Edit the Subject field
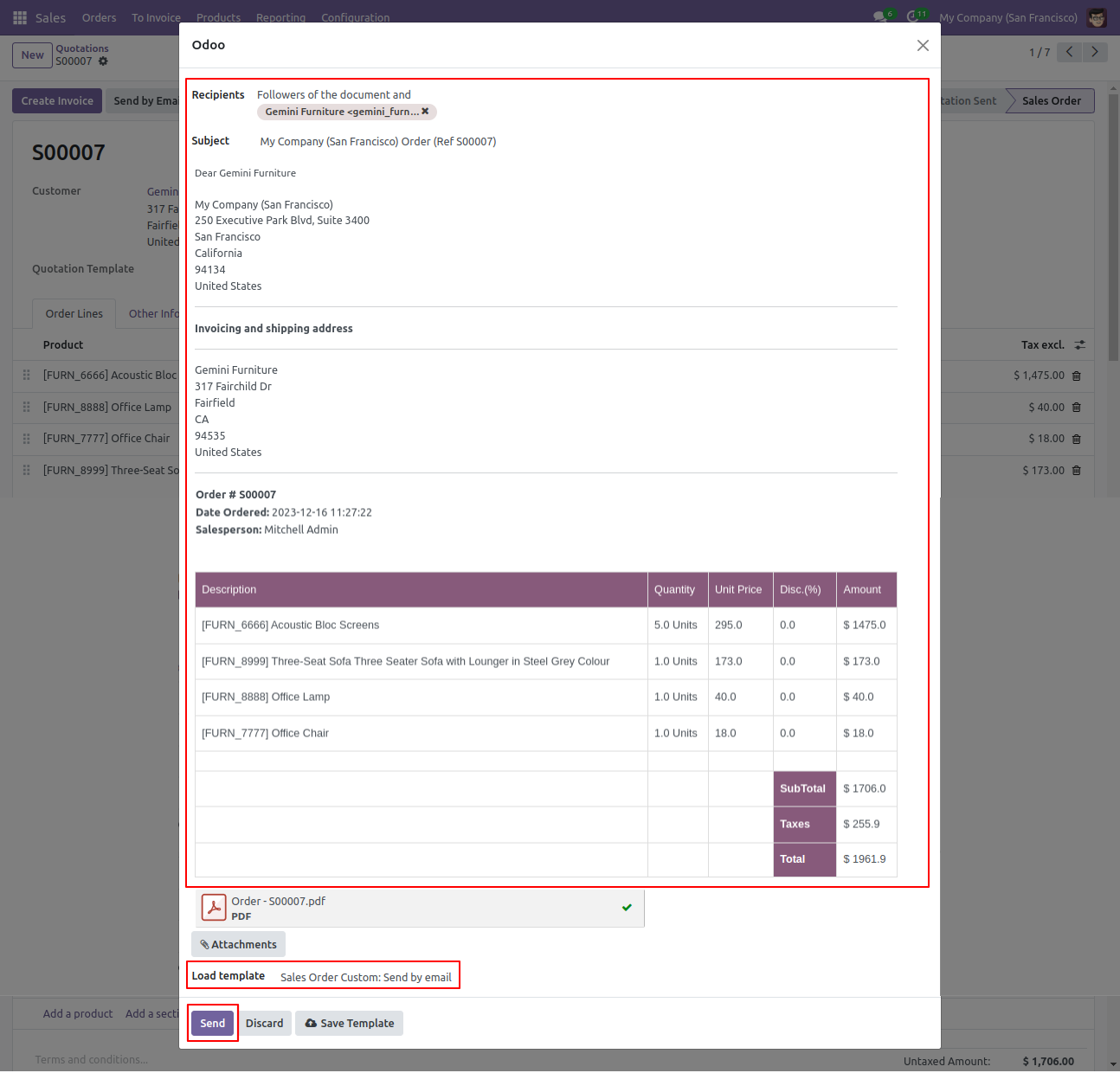Viewport: 1120px width, 1073px height. click(378, 141)
